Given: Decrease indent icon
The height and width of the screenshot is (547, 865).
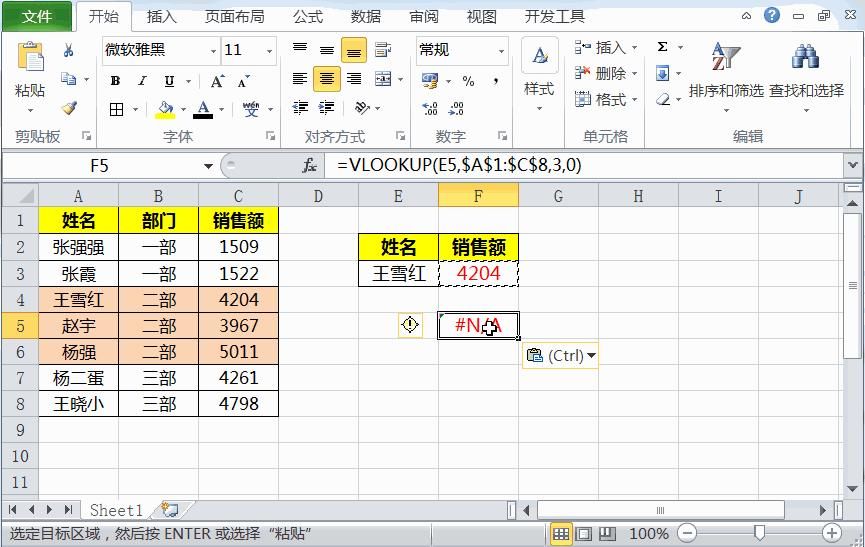Looking at the screenshot, I should click(x=300, y=107).
